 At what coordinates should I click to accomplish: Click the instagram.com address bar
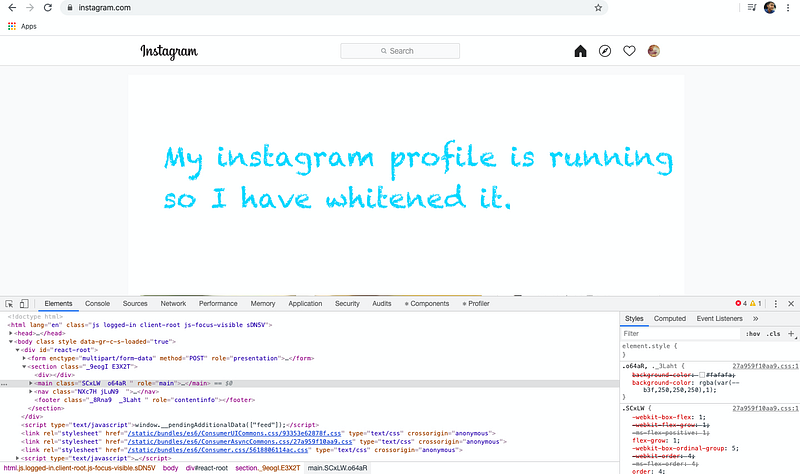(334, 8)
